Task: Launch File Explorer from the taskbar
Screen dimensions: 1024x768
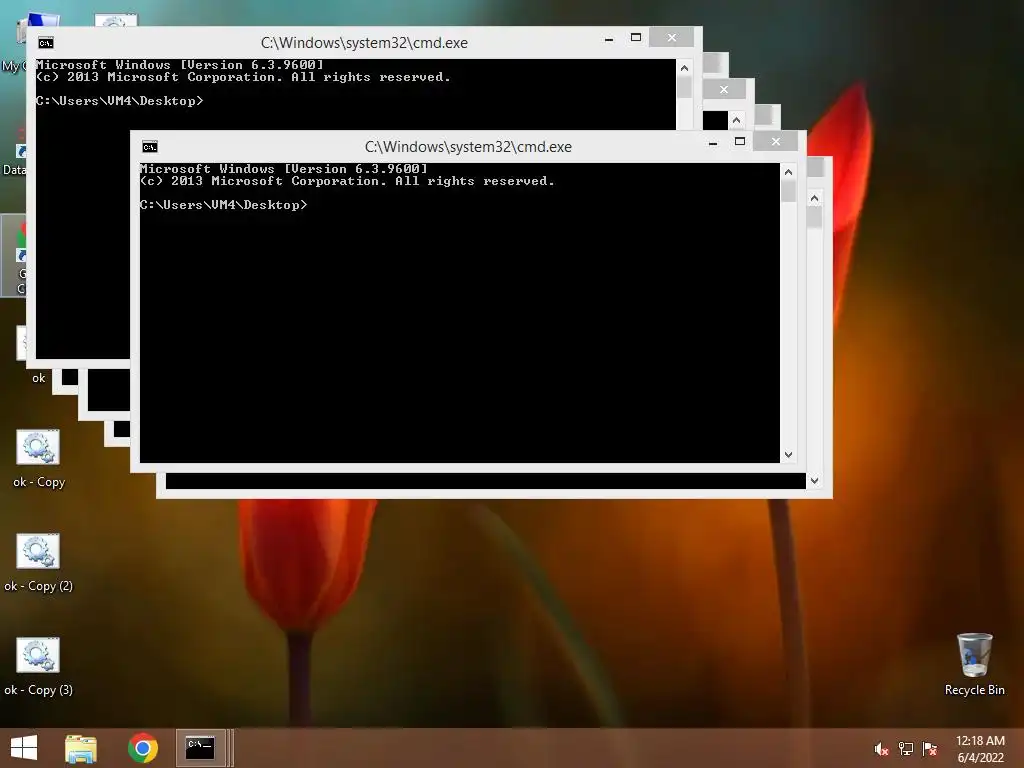Action: pos(81,748)
